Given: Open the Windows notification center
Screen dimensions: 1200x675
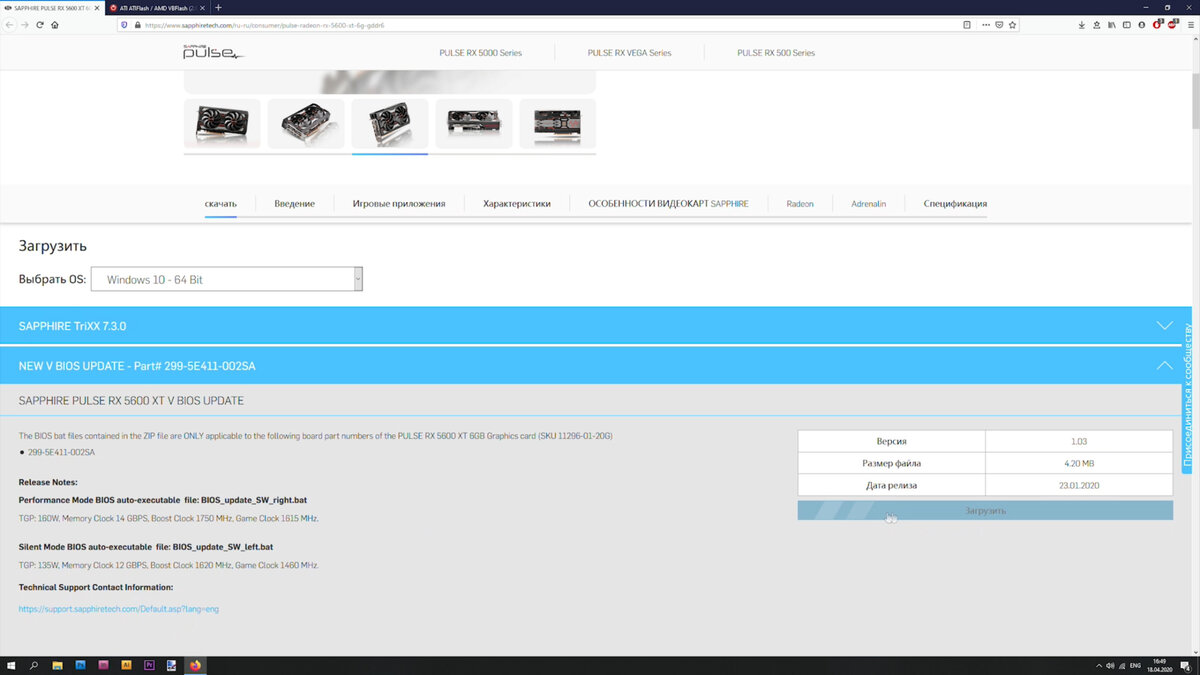Looking at the screenshot, I should point(1186,665).
